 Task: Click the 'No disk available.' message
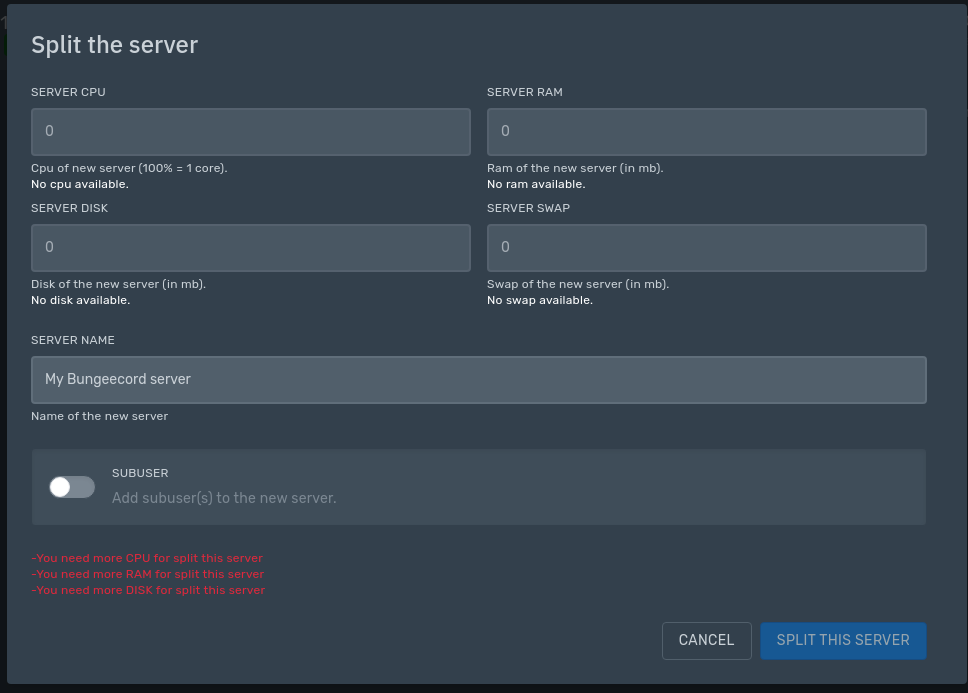tap(80, 300)
